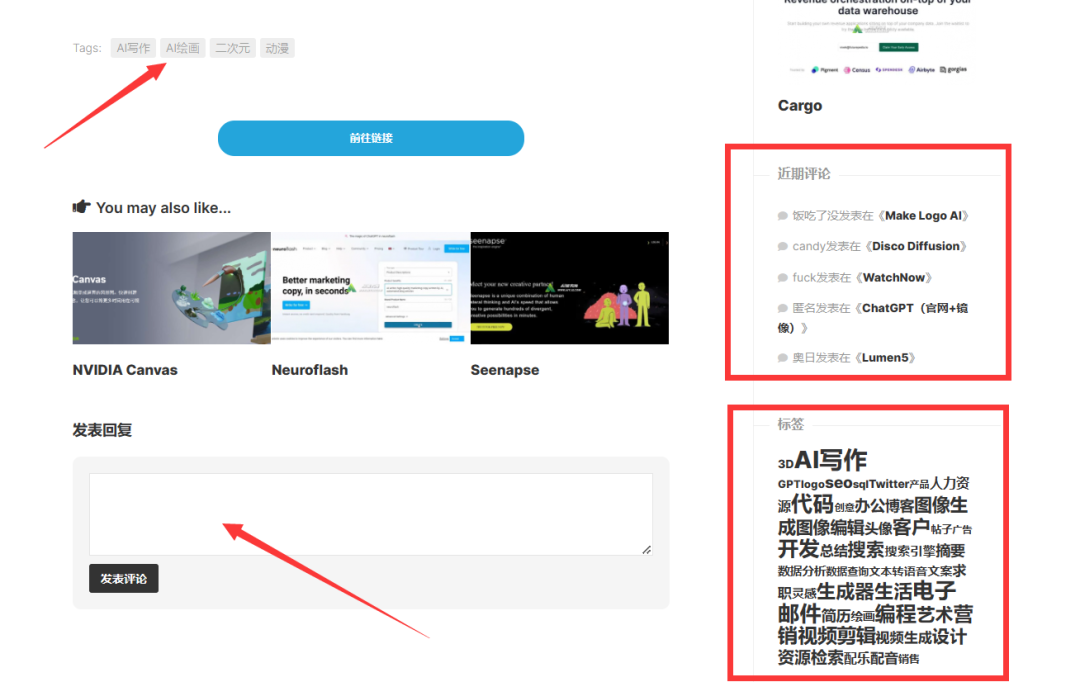Click the large AI写作 tag in the tag cloud
This screenshot has height=682, width=1080.
coord(831,459)
